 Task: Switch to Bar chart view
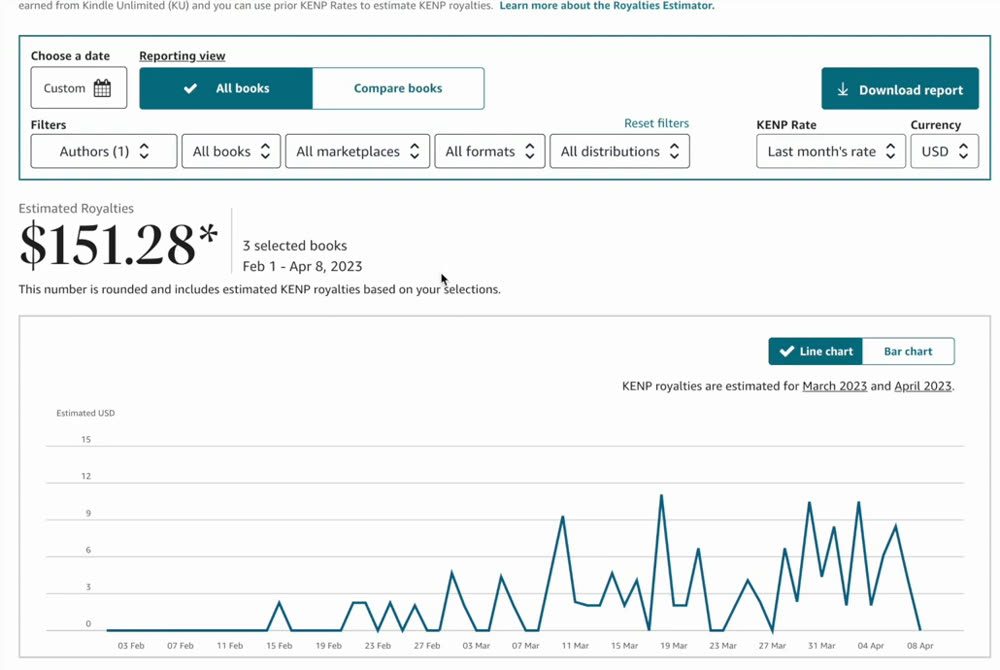908,351
